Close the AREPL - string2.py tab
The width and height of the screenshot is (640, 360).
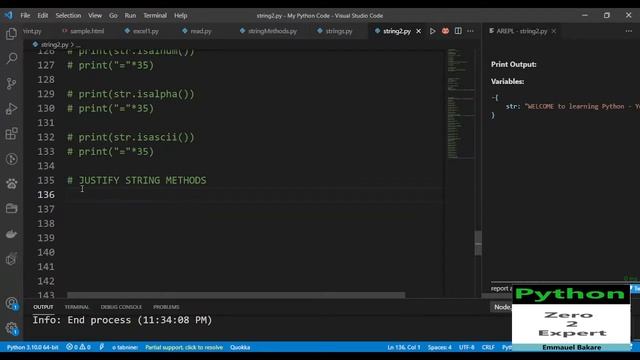coord(553,31)
